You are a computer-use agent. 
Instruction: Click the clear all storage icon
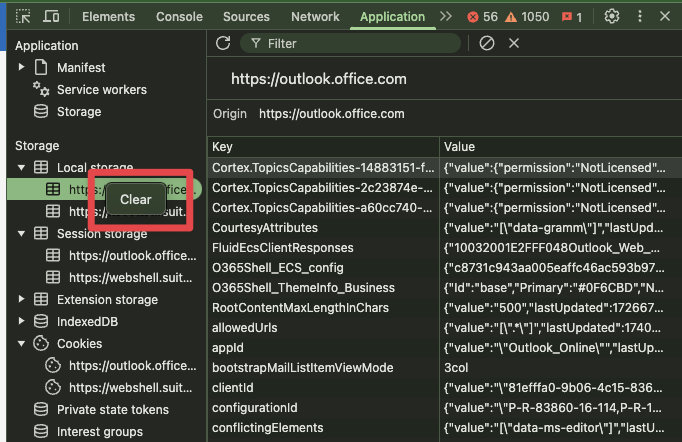click(x=487, y=43)
